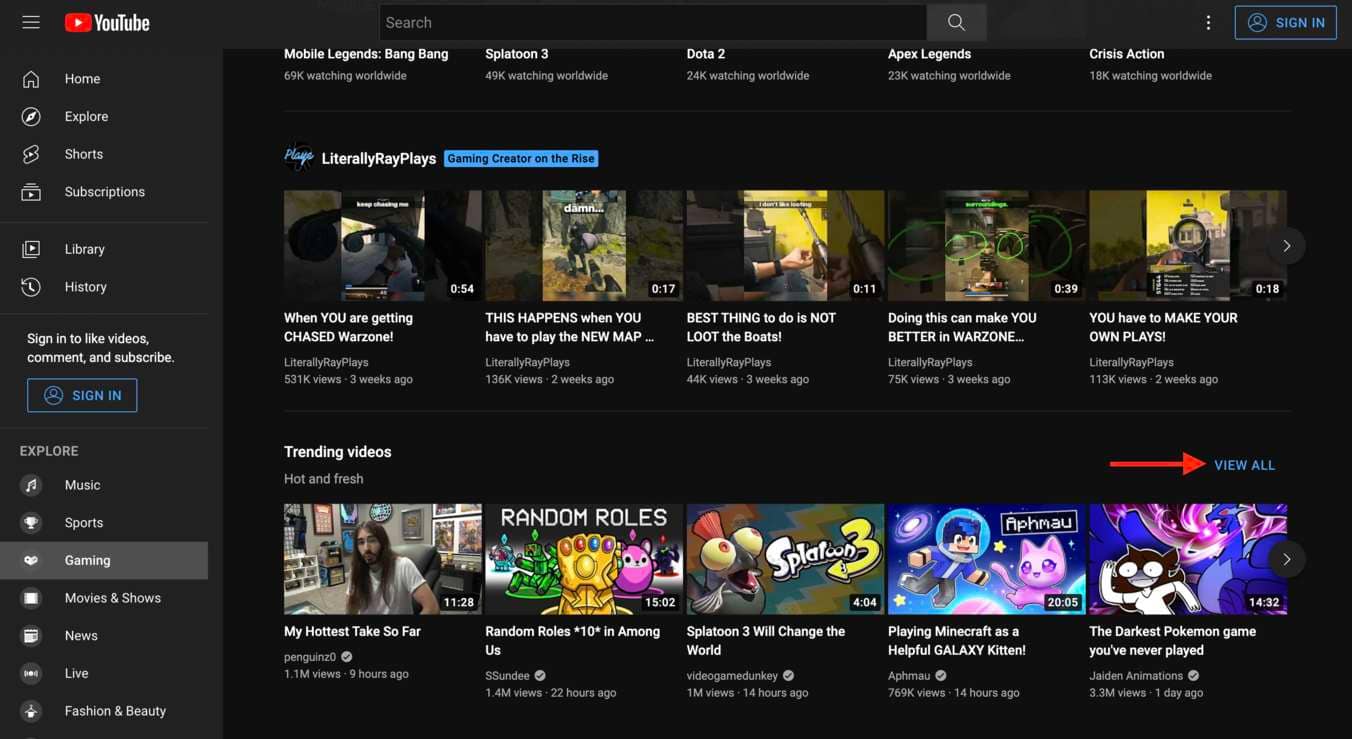Select History in sidebar menu
Viewport: 1352px width, 739px height.
tap(104, 287)
